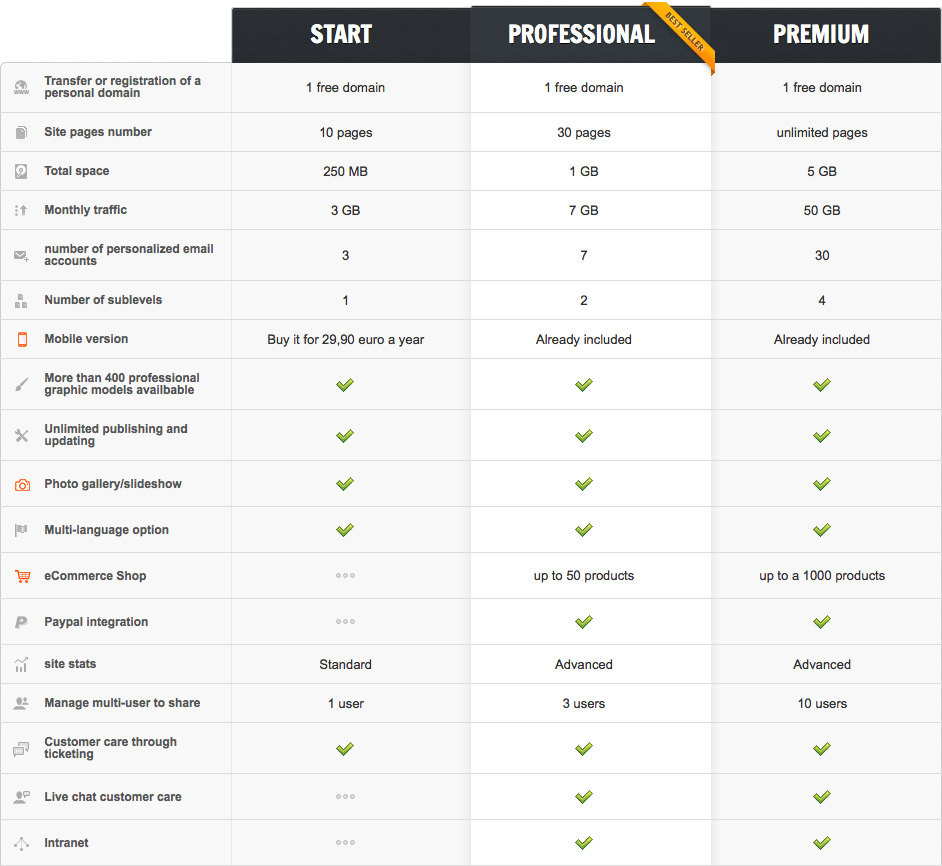
Task: Click Start plan Live chat unavailable dots
Action: coord(345,796)
